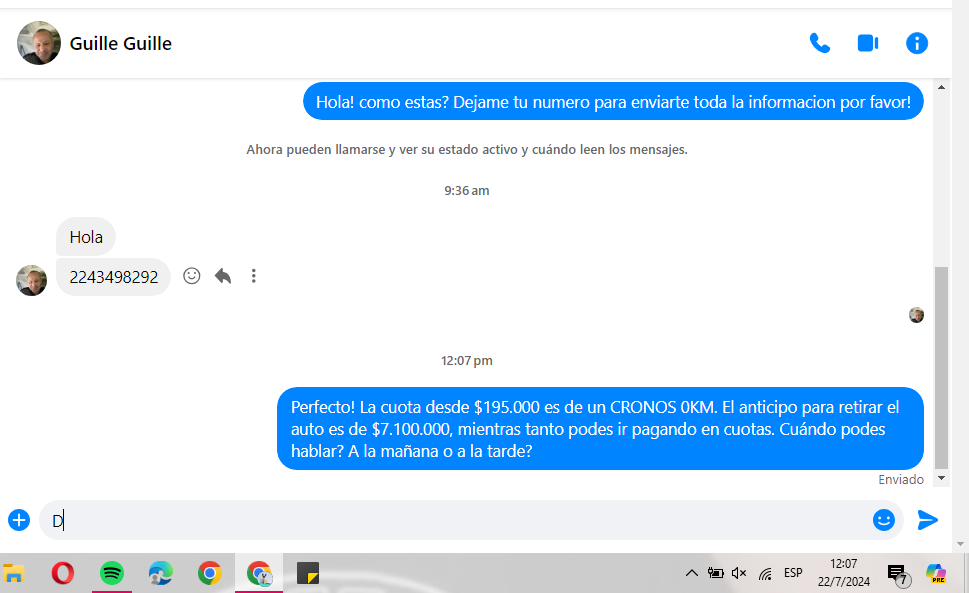Open the emoji picker in message box
Image resolution: width=969 pixels, height=593 pixels.
click(883, 520)
